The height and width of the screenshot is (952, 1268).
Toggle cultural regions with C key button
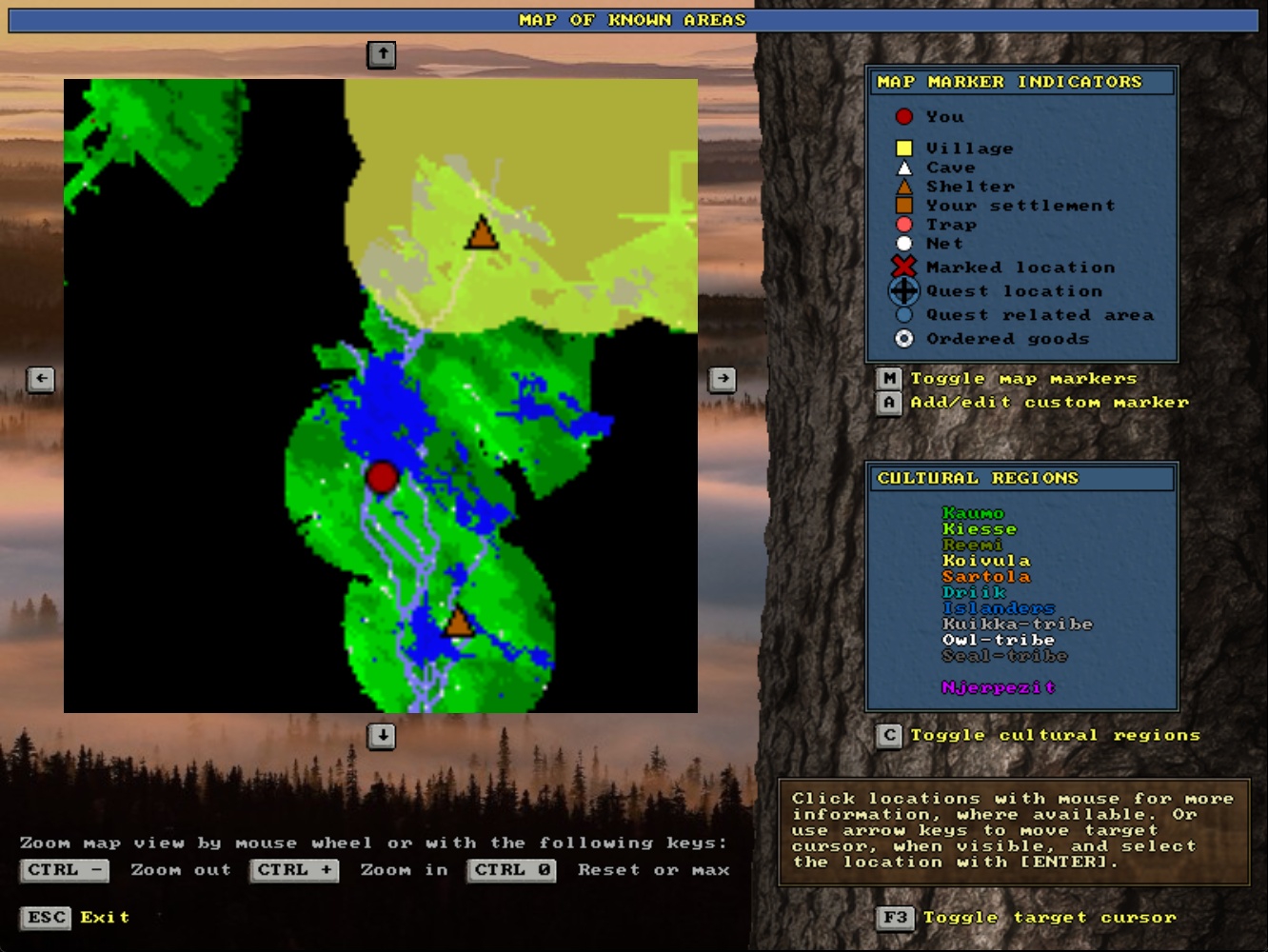pos(888,735)
